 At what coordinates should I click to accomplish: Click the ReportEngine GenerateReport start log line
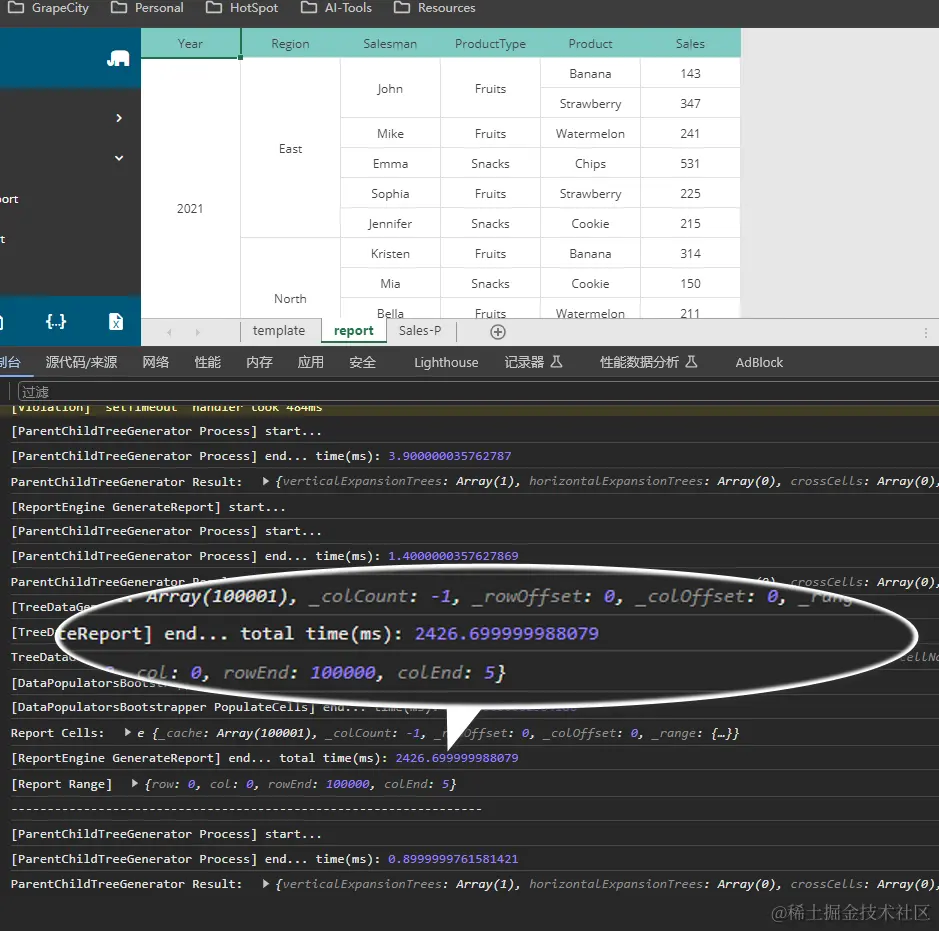149,507
